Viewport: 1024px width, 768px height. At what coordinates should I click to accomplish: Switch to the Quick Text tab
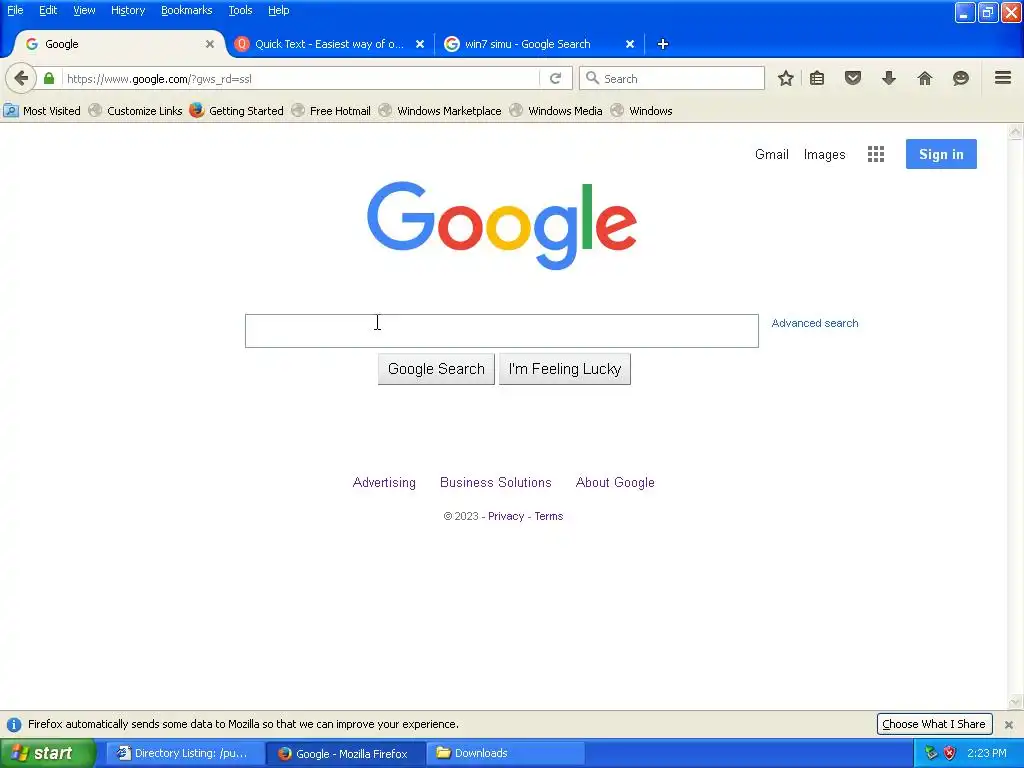pos(329,44)
